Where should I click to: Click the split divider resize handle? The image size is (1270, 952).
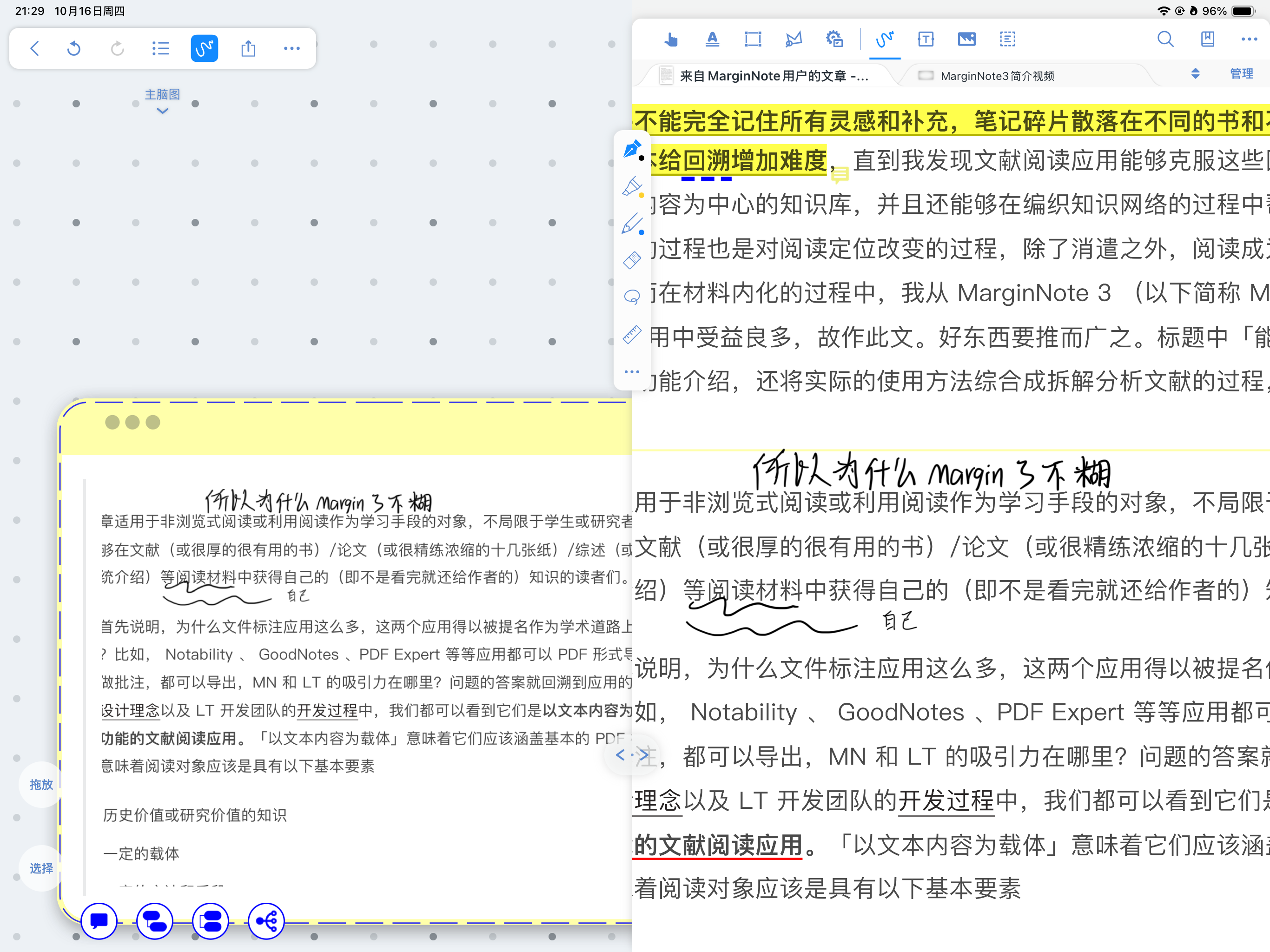point(632,754)
